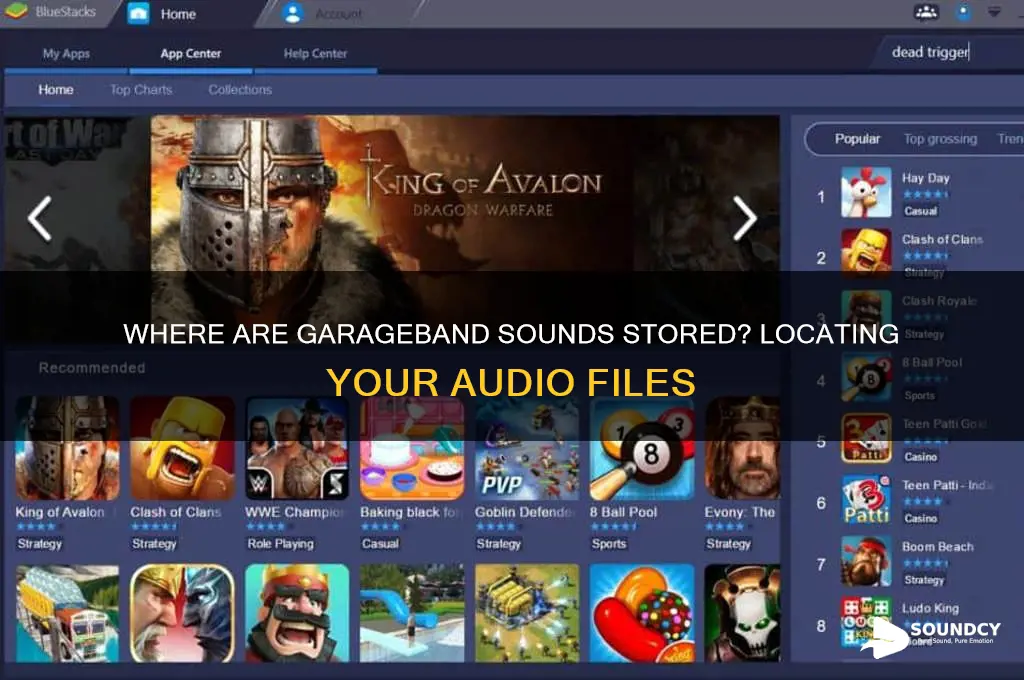Click the blue user avatar icon at top right
Viewport: 1024px width, 680px height.
click(963, 12)
